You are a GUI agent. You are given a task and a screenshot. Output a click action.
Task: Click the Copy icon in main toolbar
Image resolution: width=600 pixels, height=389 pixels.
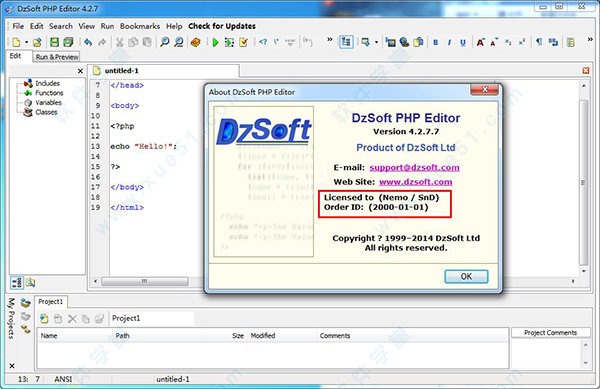pos(133,42)
